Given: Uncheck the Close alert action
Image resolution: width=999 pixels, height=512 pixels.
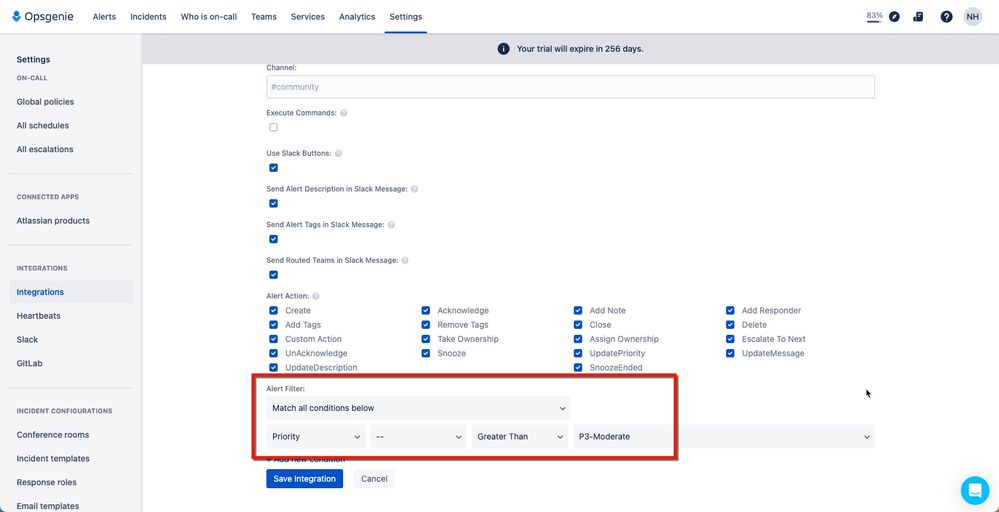Looking at the screenshot, I should click(578, 325).
